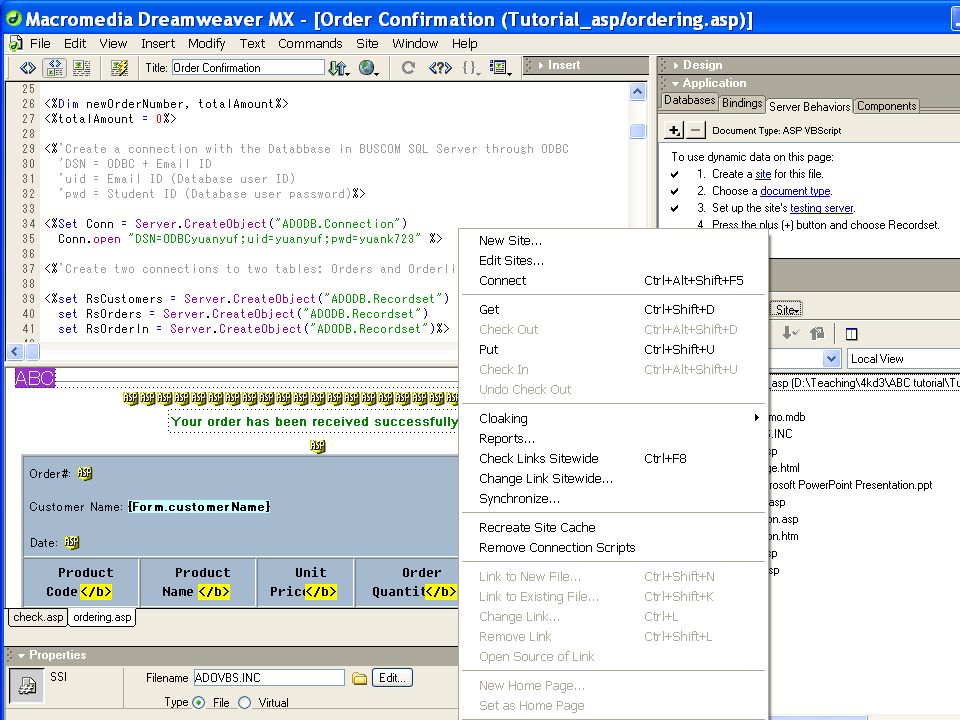The height and width of the screenshot is (720, 960).
Task: Click plus button in Server Behaviors
Action: (673, 130)
